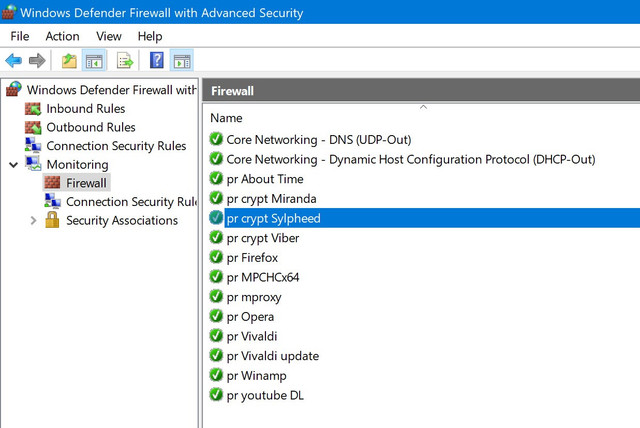The height and width of the screenshot is (428, 640).
Task: Select the Core Networking DHCP-Out rule
Action: (411, 159)
